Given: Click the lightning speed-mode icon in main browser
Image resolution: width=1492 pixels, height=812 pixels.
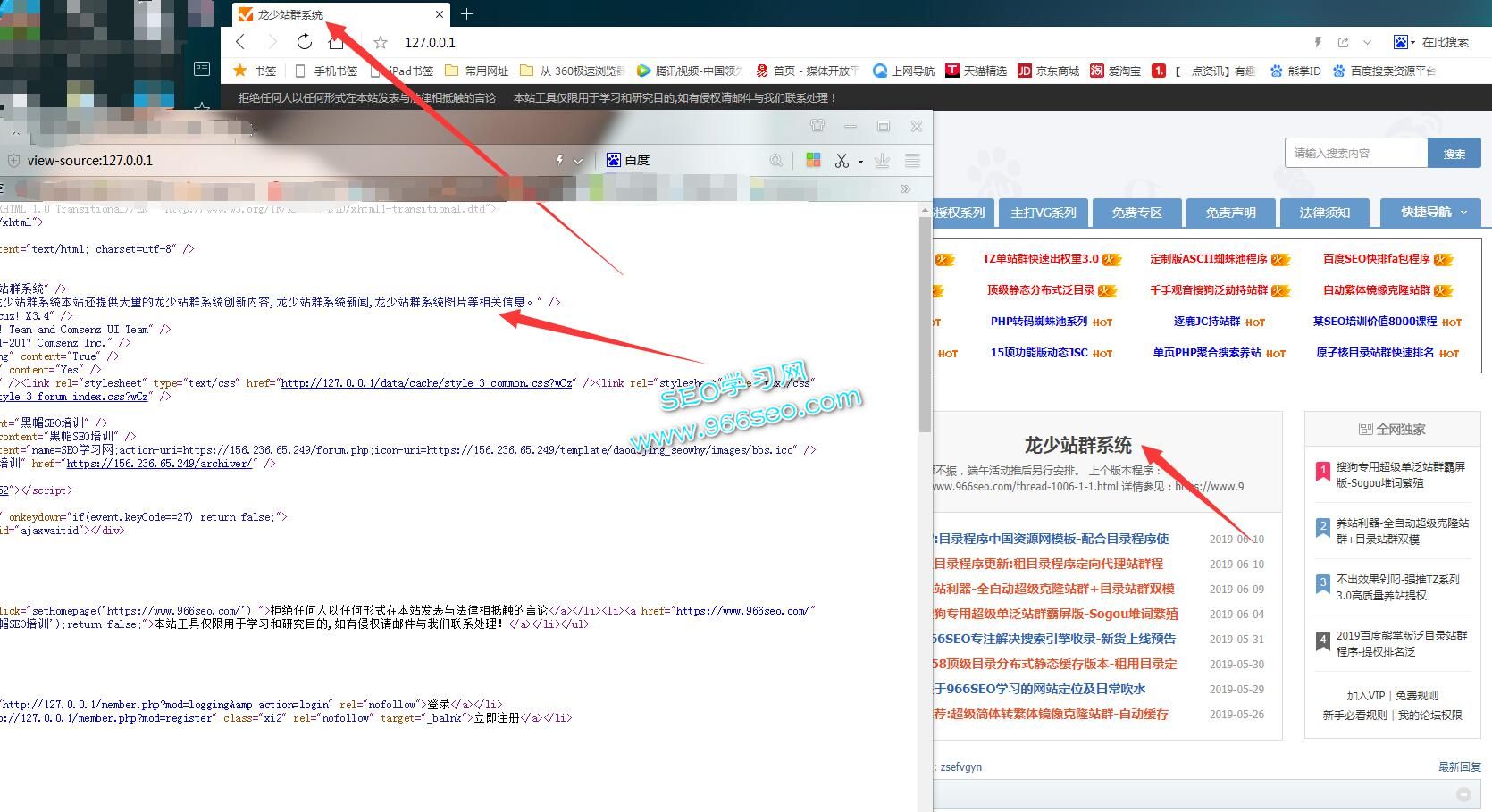Looking at the screenshot, I should click(1318, 42).
